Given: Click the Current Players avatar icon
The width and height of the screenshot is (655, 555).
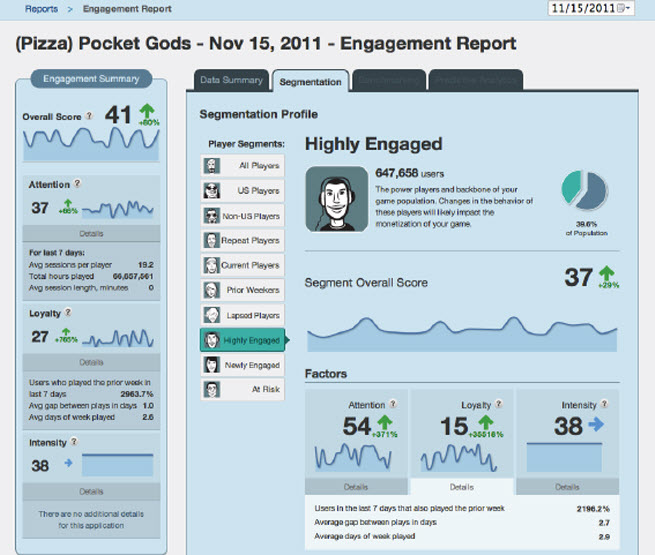Looking at the screenshot, I should (212, 265).
